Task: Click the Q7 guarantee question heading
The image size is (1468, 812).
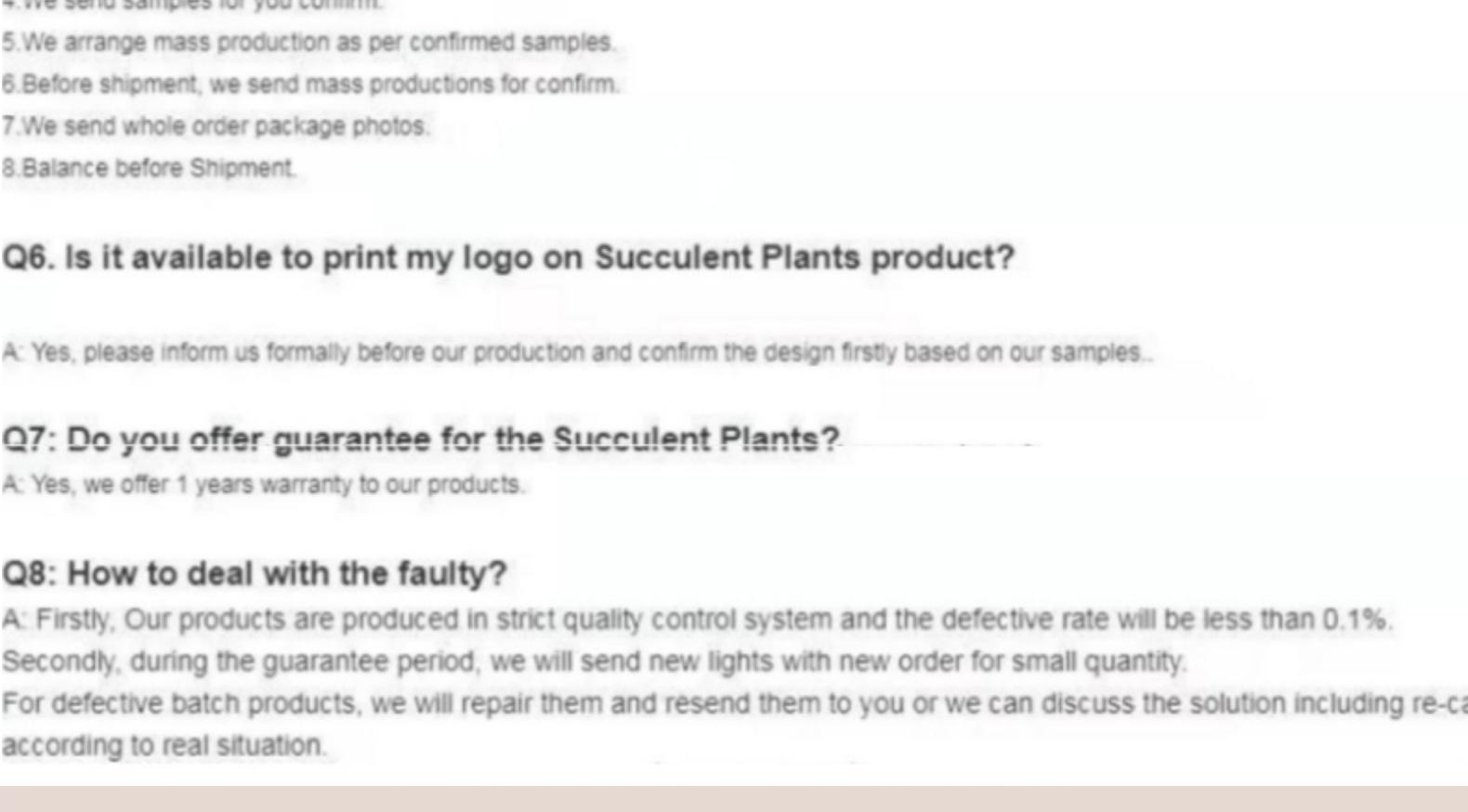Action: click(x=420, y=439)
